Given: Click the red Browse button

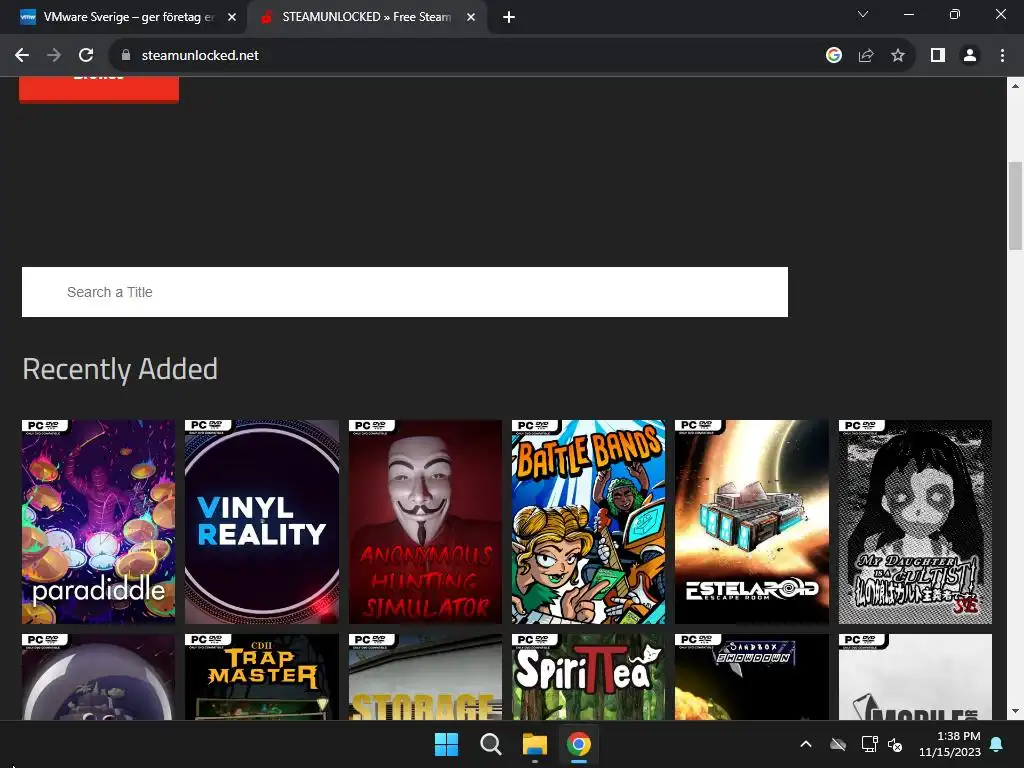Looking at the screenshot, I should (99, 89).
